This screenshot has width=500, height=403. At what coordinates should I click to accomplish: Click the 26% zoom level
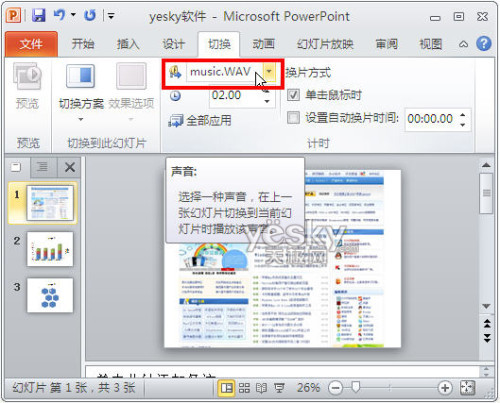click(308, 388)
